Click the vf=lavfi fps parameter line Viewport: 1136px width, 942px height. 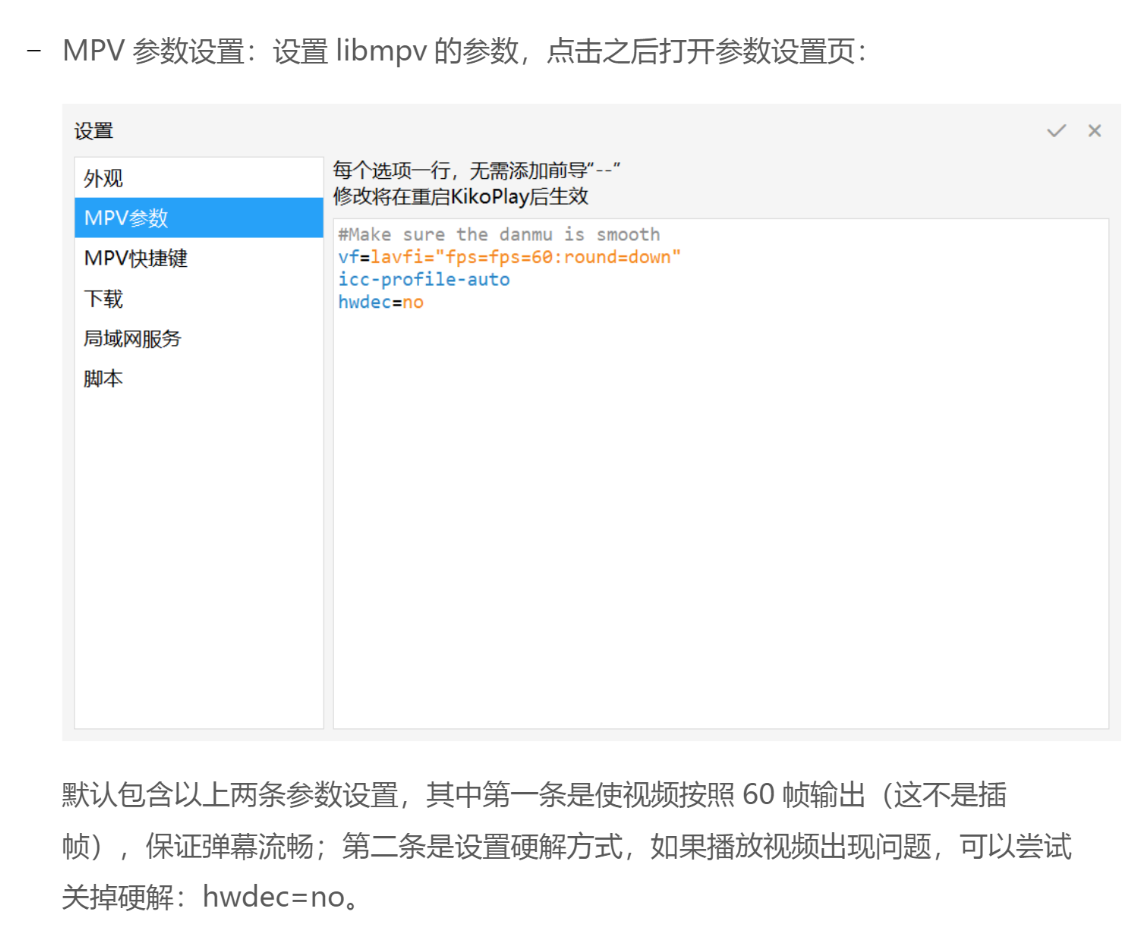pyautogui.click(x=509, y=257)
